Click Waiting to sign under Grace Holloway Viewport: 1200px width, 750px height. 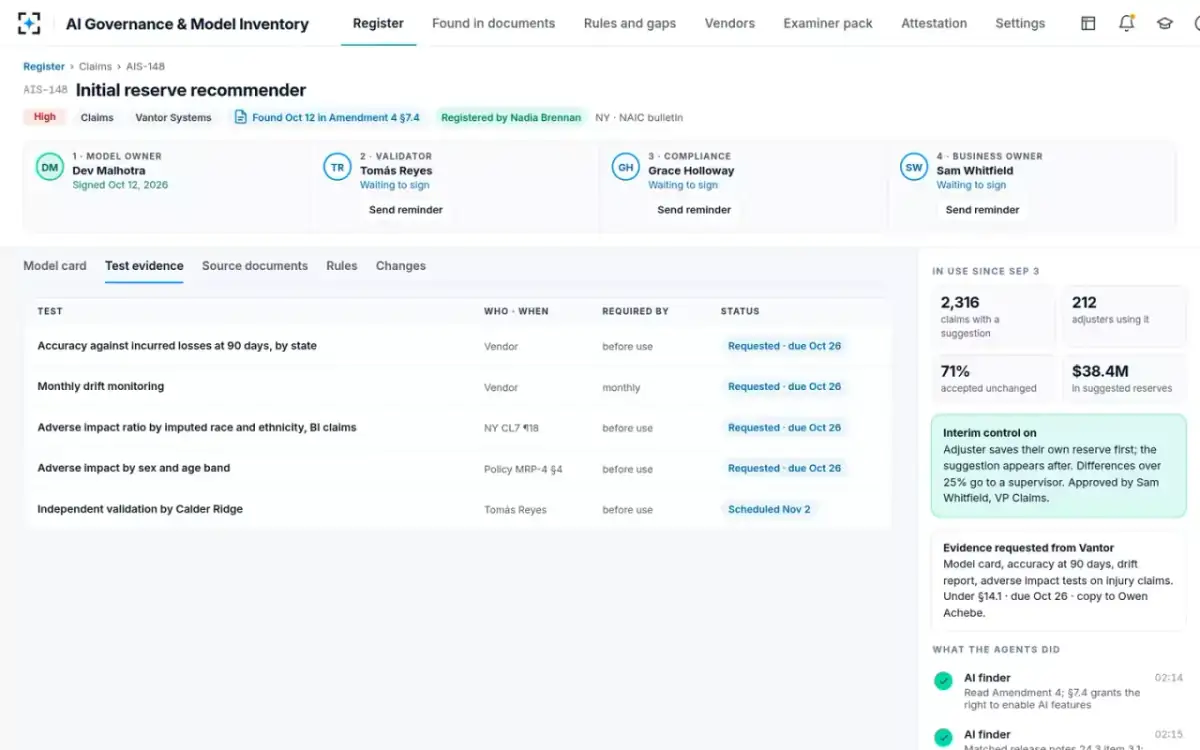(x=683, y=185)
